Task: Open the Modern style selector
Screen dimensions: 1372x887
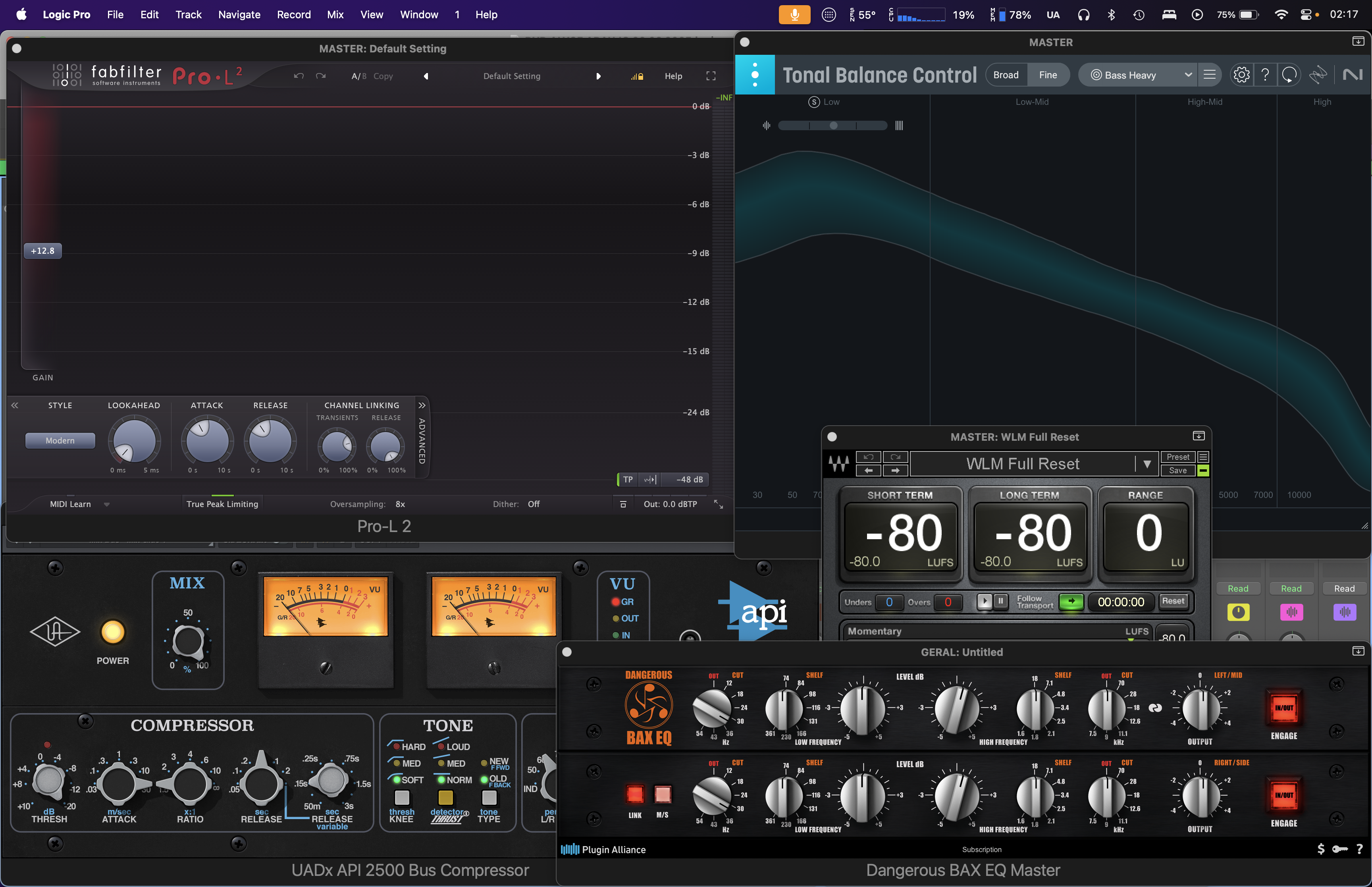Action: 60,441
